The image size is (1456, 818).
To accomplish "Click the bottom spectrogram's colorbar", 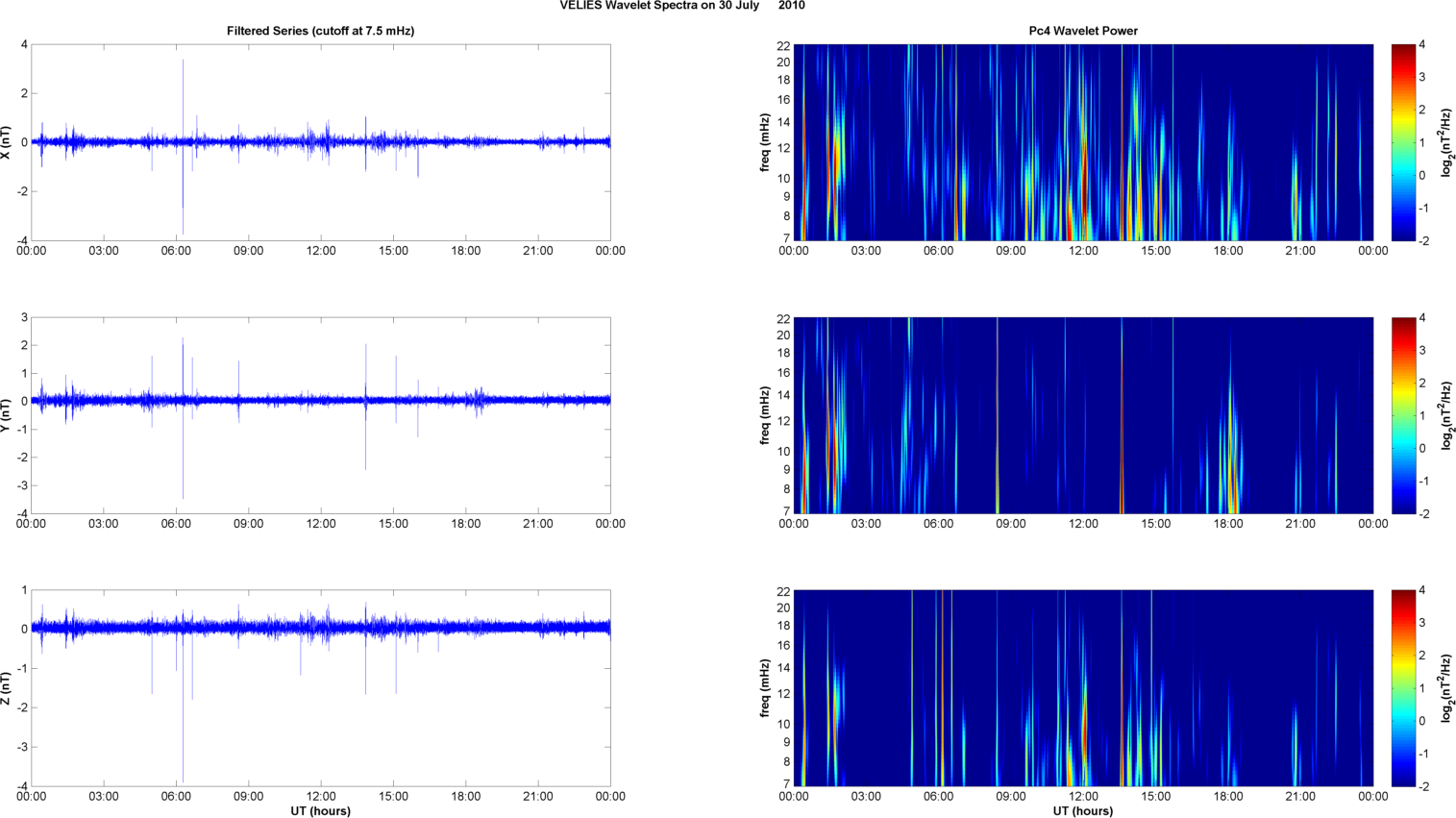I will tap(1403, 688).
